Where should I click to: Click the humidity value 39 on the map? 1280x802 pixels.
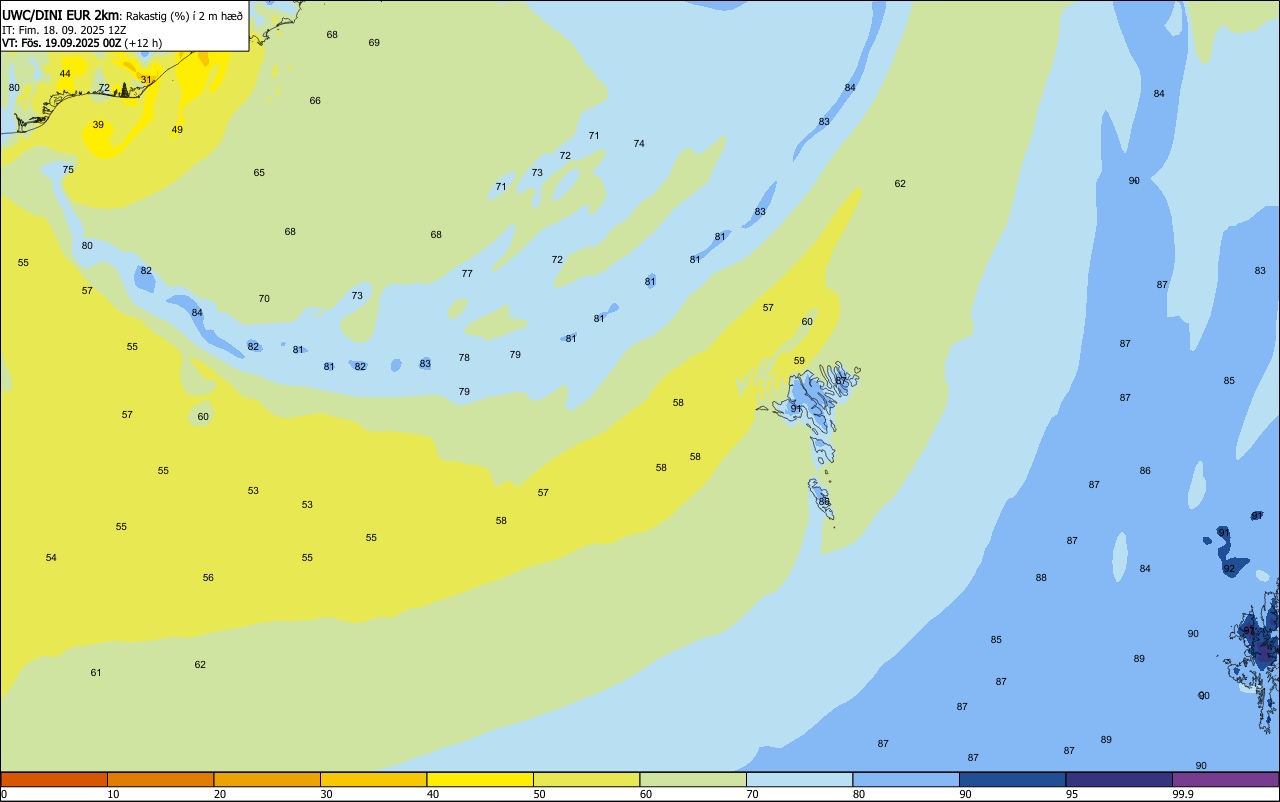tap(98, 125)
